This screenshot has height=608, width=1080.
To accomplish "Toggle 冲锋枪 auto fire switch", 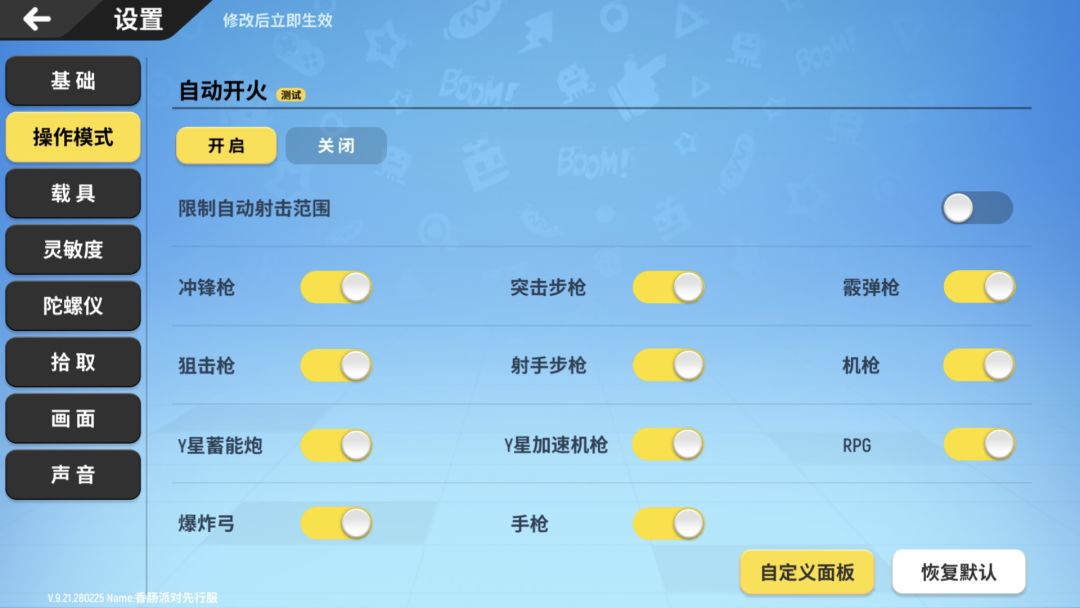I will pos(336,287).
